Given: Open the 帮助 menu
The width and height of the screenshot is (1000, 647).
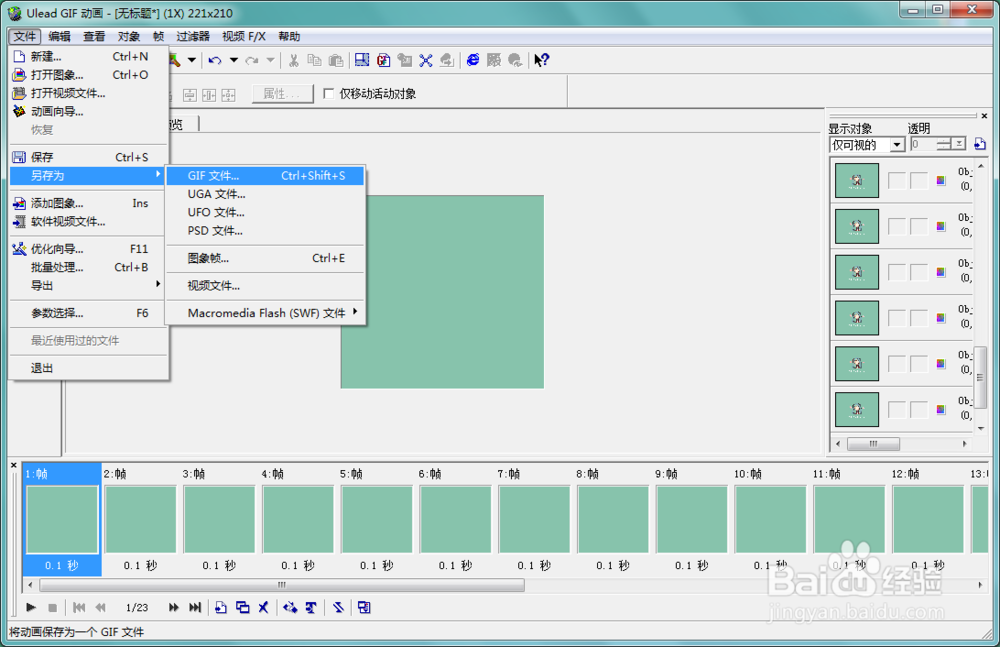Looking at the screenshot, I should point(289,36).
